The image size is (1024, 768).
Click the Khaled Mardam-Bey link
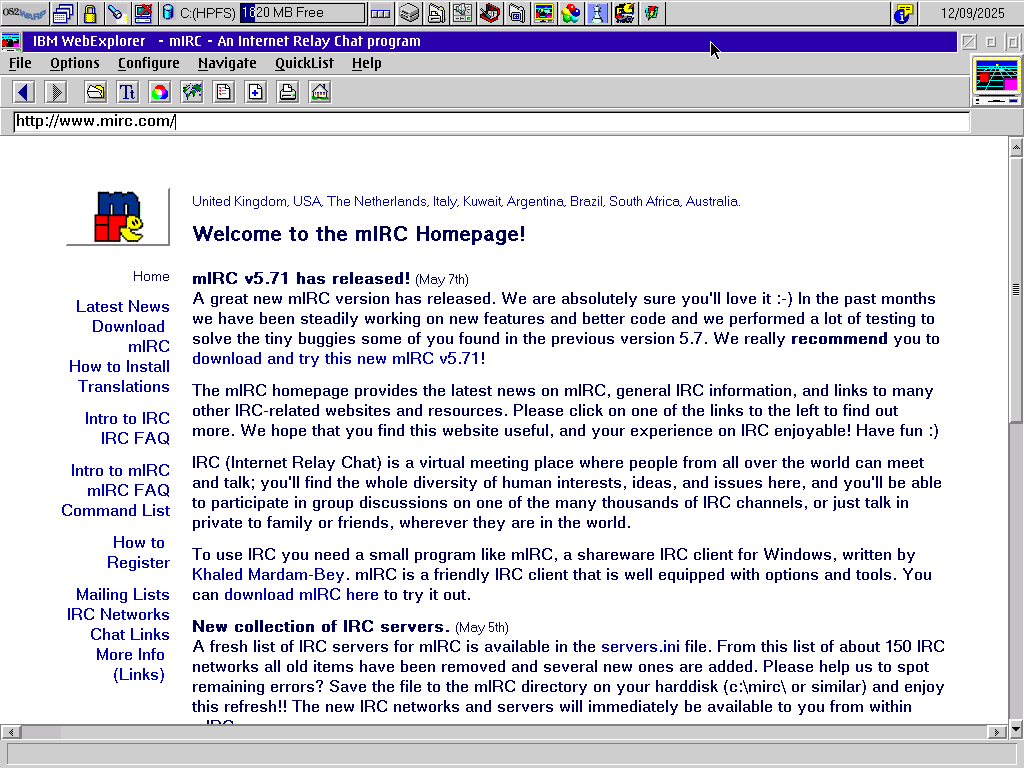pos(268,575)
